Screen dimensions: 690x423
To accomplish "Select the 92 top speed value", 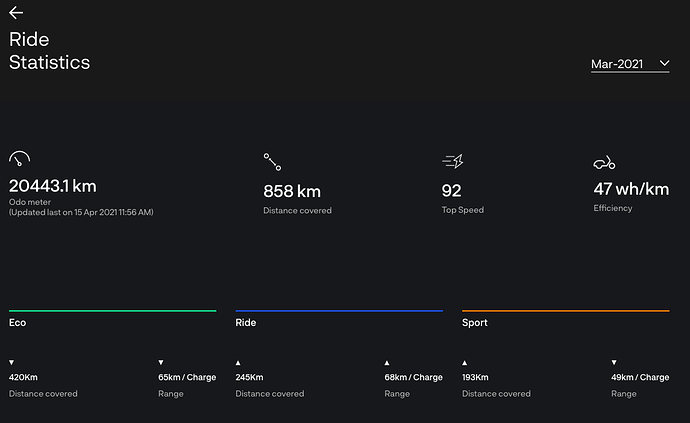I will pyautogui.click(x=451, y=191).
